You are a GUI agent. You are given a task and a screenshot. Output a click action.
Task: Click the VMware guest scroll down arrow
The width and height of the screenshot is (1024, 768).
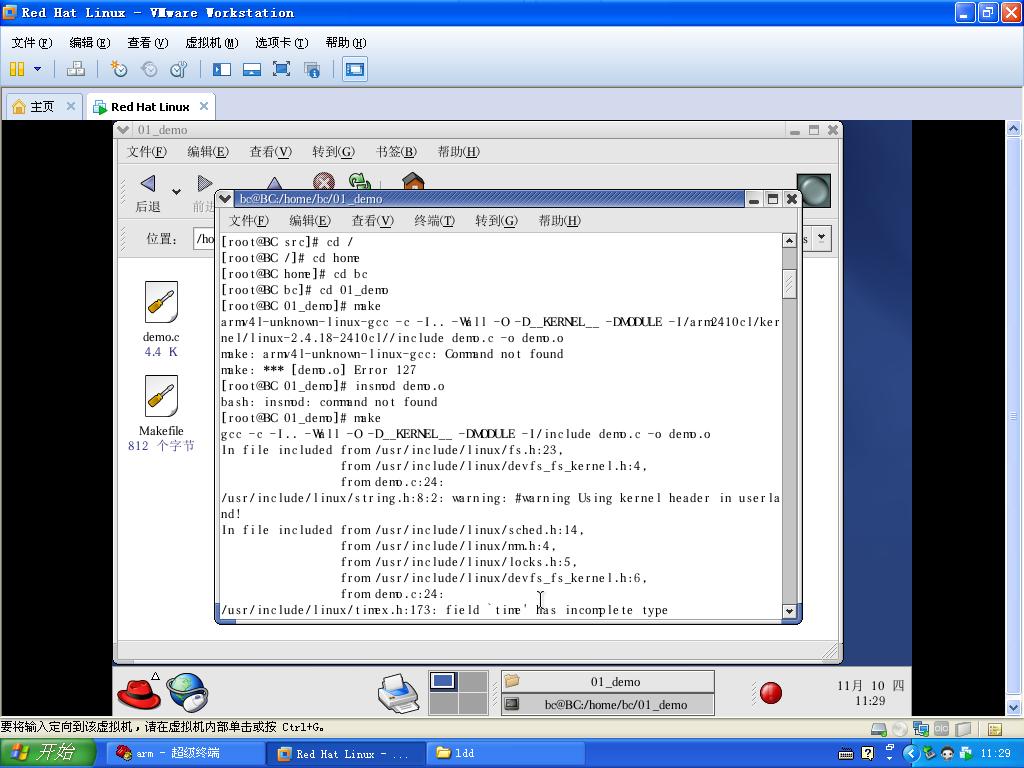coord(1013,707)
